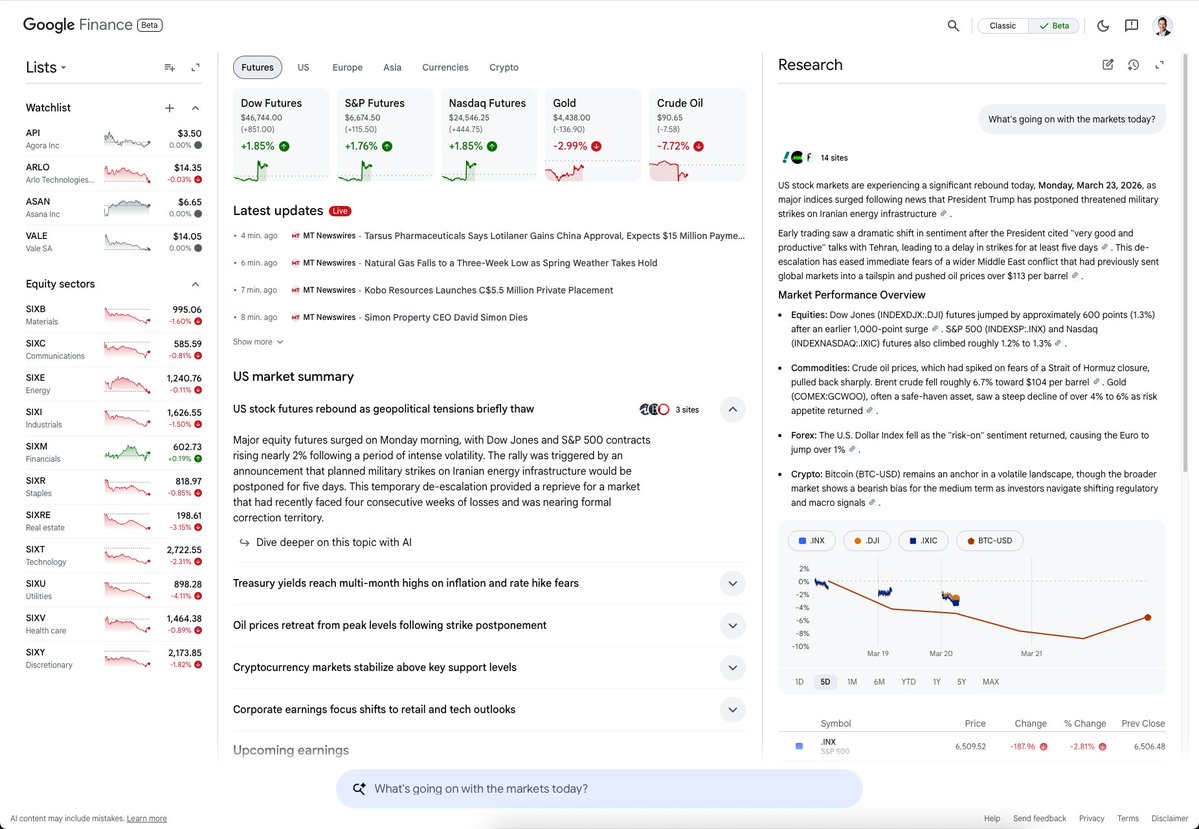Open the Learn more link

point(147,818)
